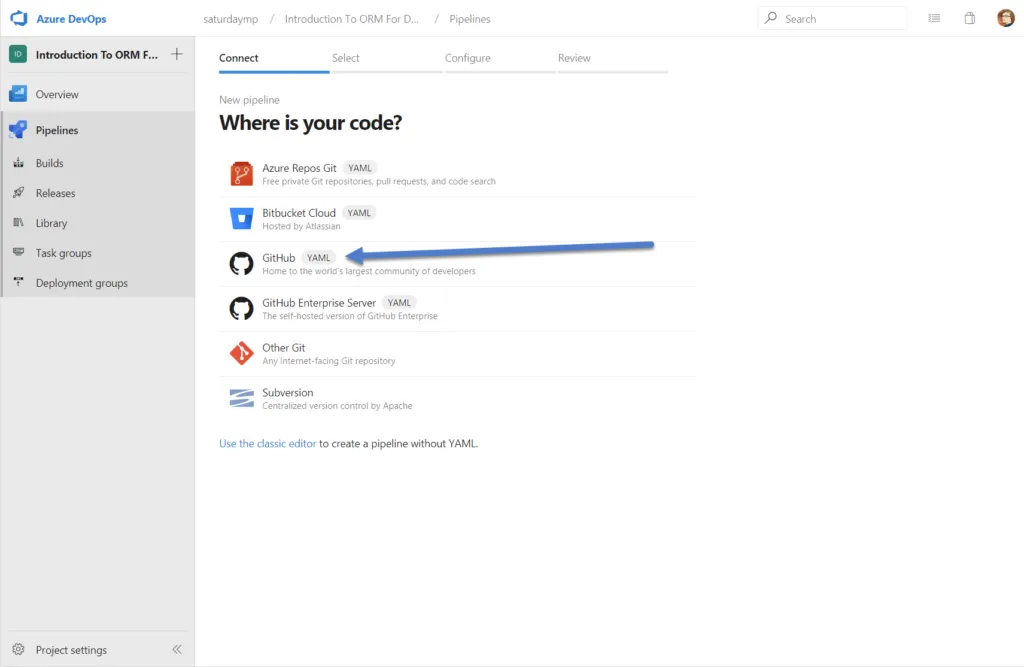The width and height of the screenshot is (1024, 667).
Task: Open the Task groups icon
Action: [18, 252]
